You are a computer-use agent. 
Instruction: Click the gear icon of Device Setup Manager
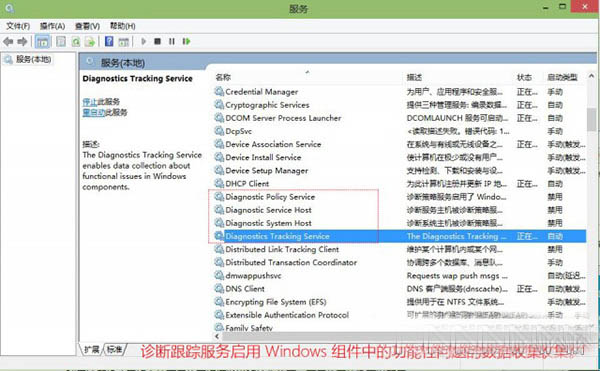219,170
